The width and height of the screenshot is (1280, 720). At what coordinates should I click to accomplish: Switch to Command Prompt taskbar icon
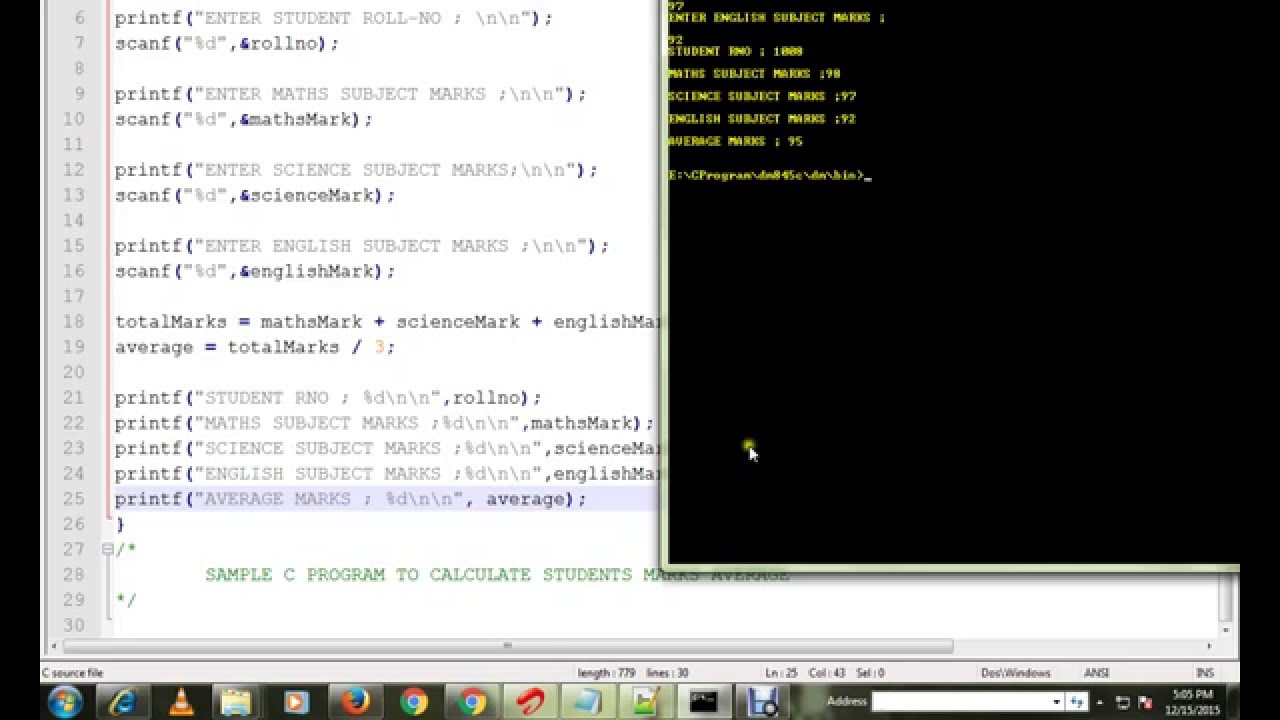point(704,702)
